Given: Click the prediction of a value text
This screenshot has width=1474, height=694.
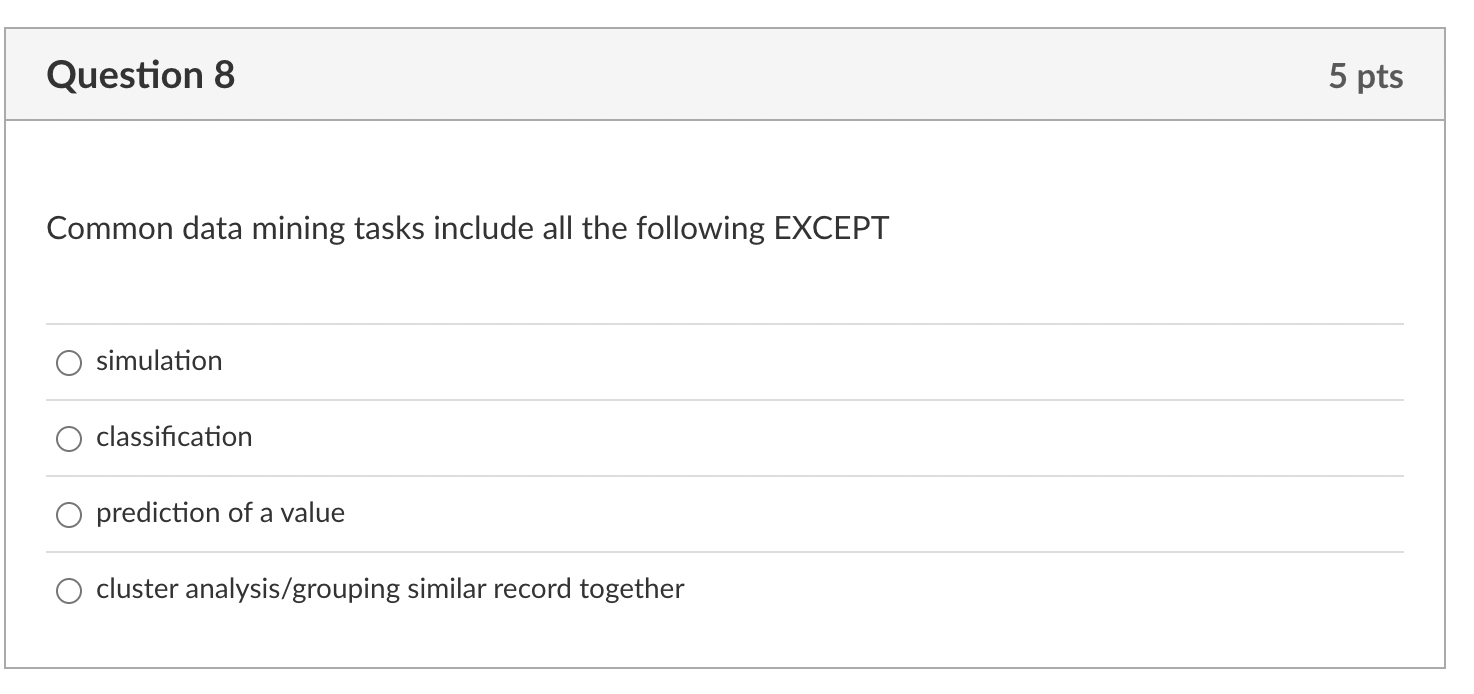Looking at the screenshot, I should click(220, 514).
